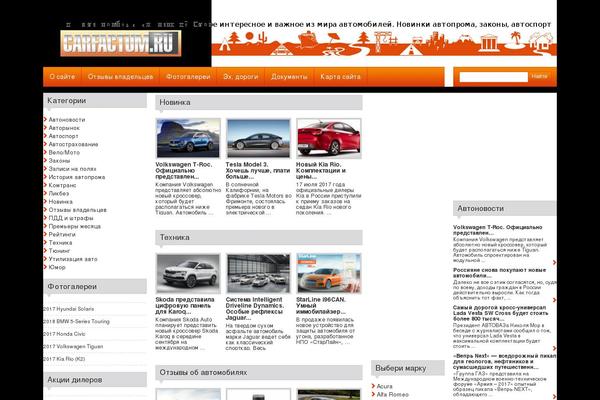Open the 'Автоспорт' category link

63,136
